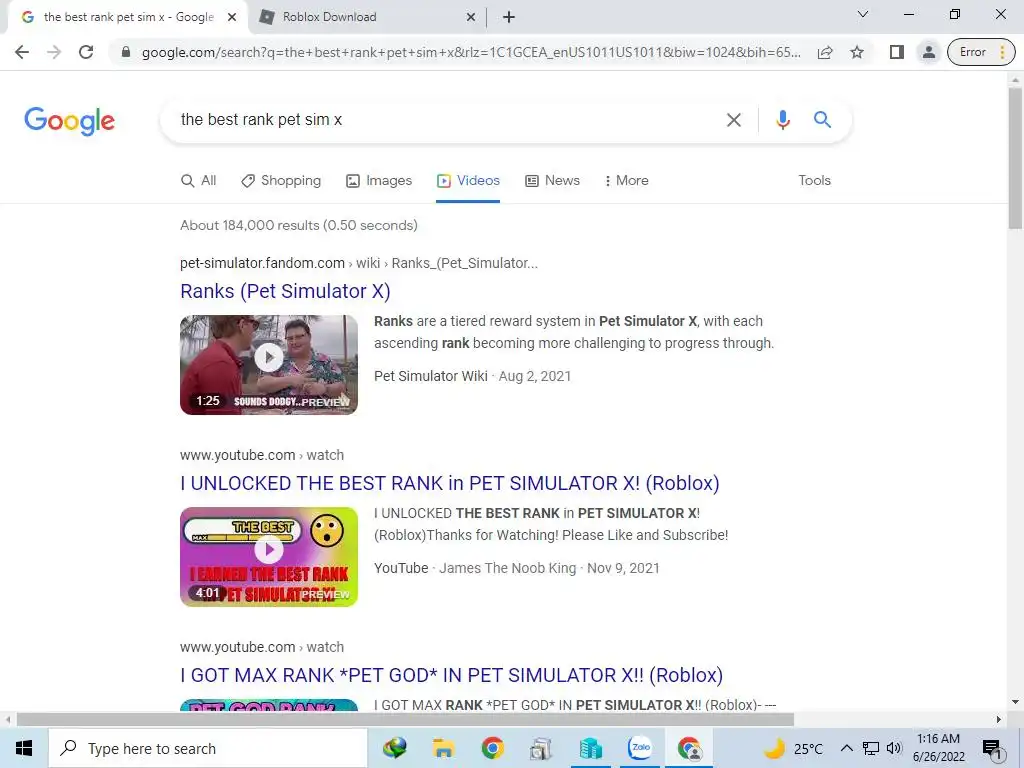Open the Shopping results tab

click(x=281, y=181)
